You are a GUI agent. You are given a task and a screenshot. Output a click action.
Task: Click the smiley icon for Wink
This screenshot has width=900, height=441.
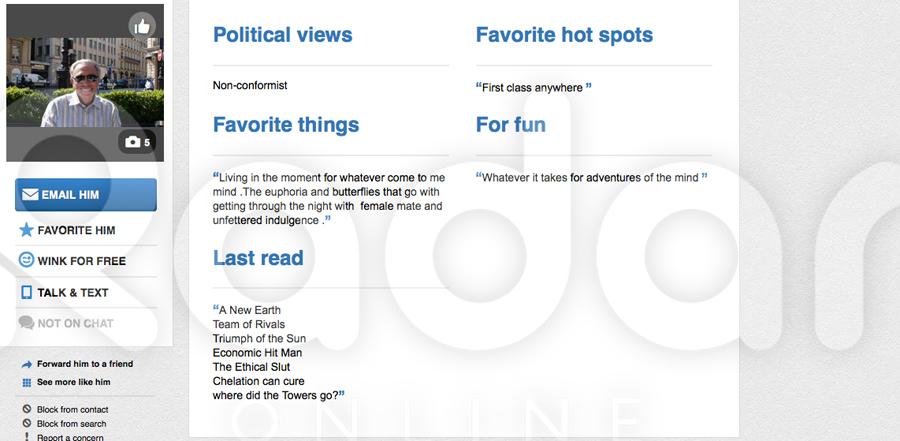[27, 260]
